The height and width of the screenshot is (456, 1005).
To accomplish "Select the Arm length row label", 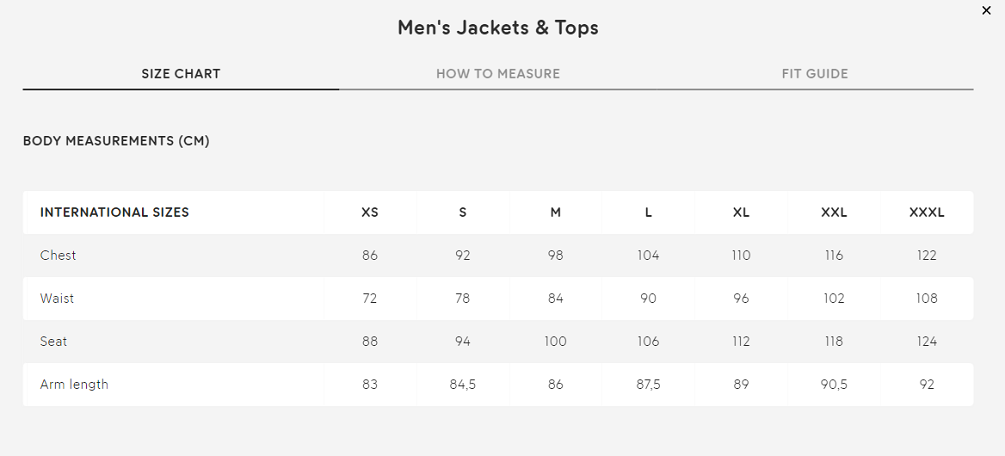I will (x=74, y=385).
